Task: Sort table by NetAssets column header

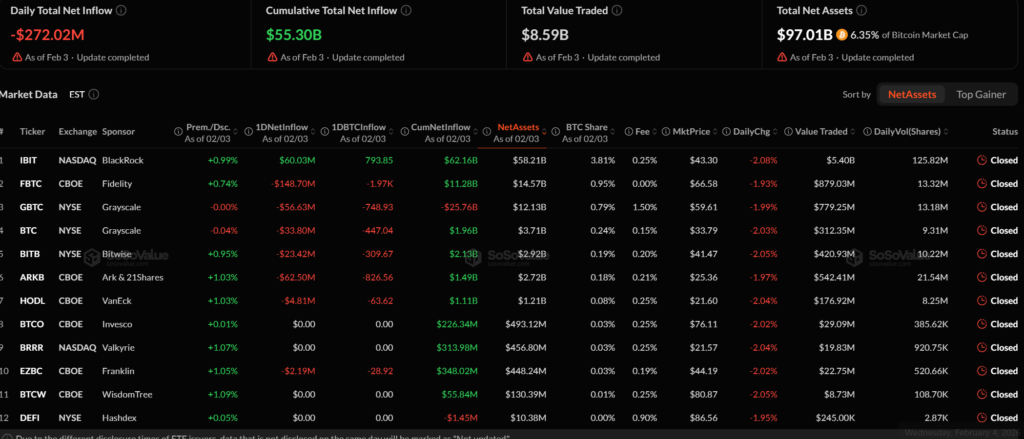Action: [518, 129]
